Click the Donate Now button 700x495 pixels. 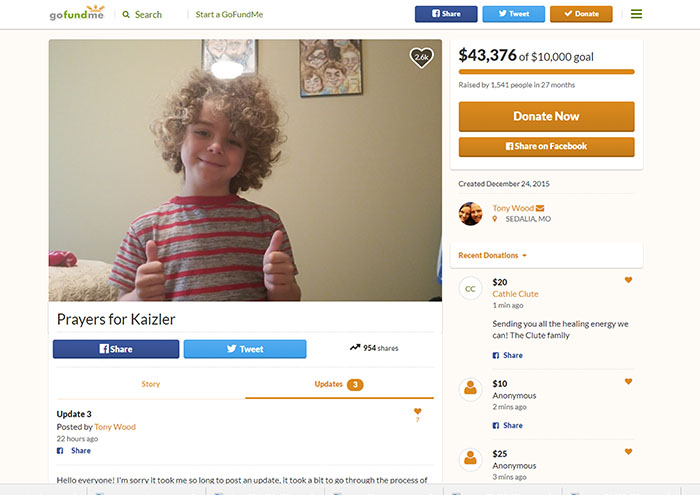[x=546, y=116]
